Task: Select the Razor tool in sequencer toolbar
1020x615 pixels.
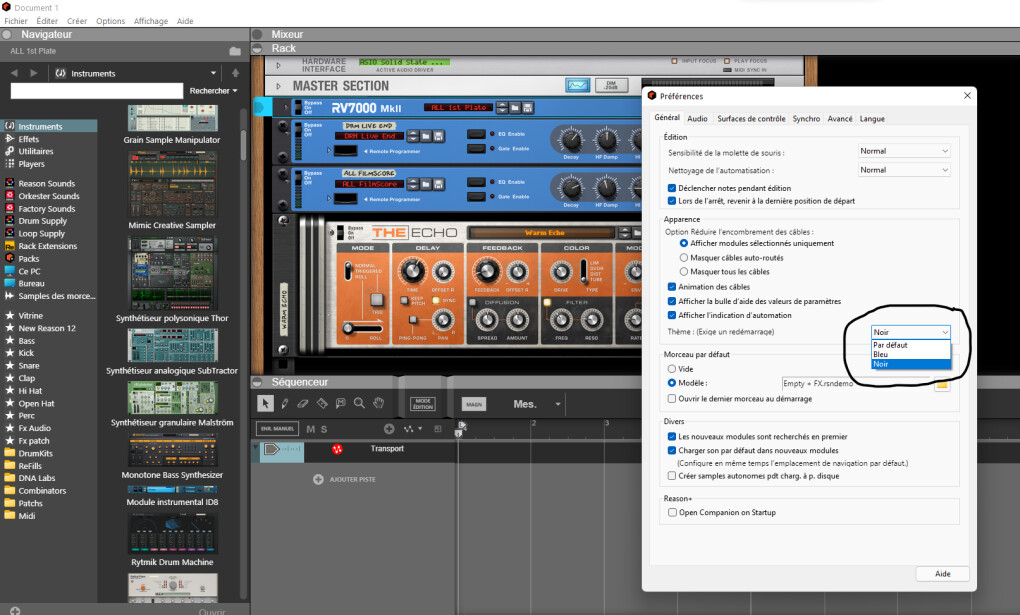Action: pyautogui.click(x=322, y=403)
